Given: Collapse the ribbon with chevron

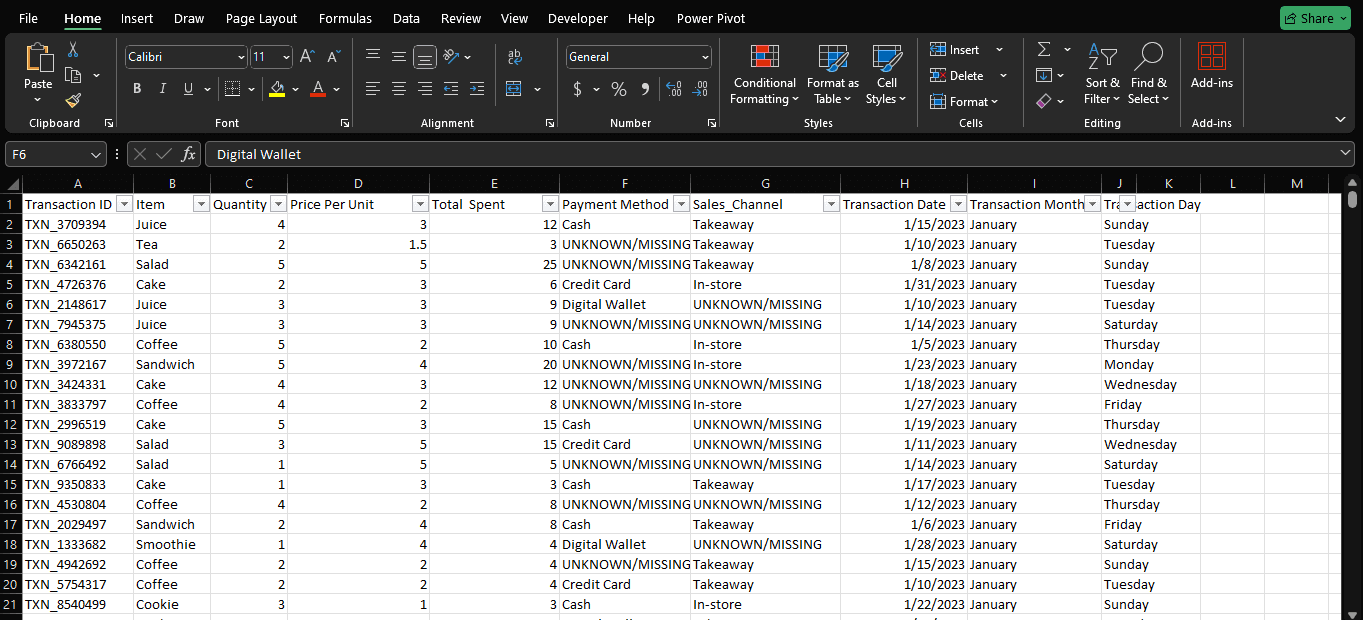Looking at the screenshot, I should pyautogui.click(x=1340, y=119).
